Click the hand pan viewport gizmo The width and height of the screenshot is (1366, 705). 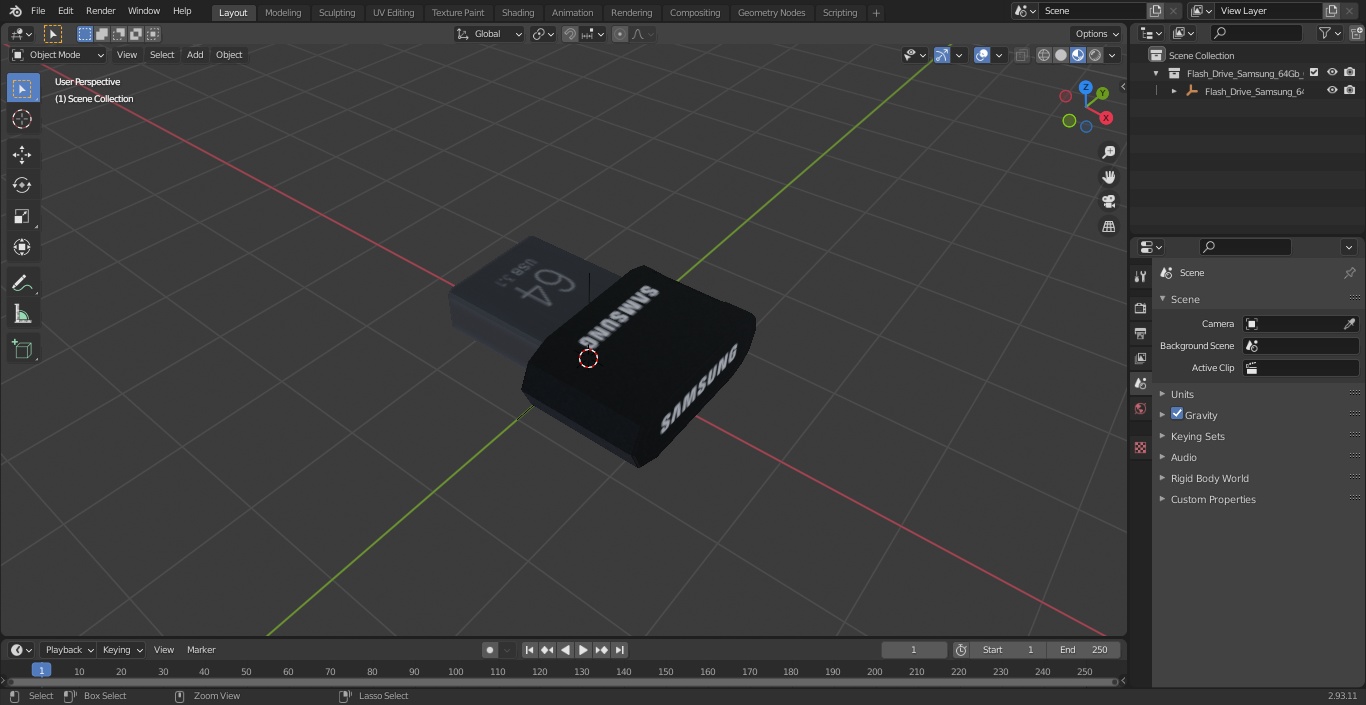(1108, 177)
